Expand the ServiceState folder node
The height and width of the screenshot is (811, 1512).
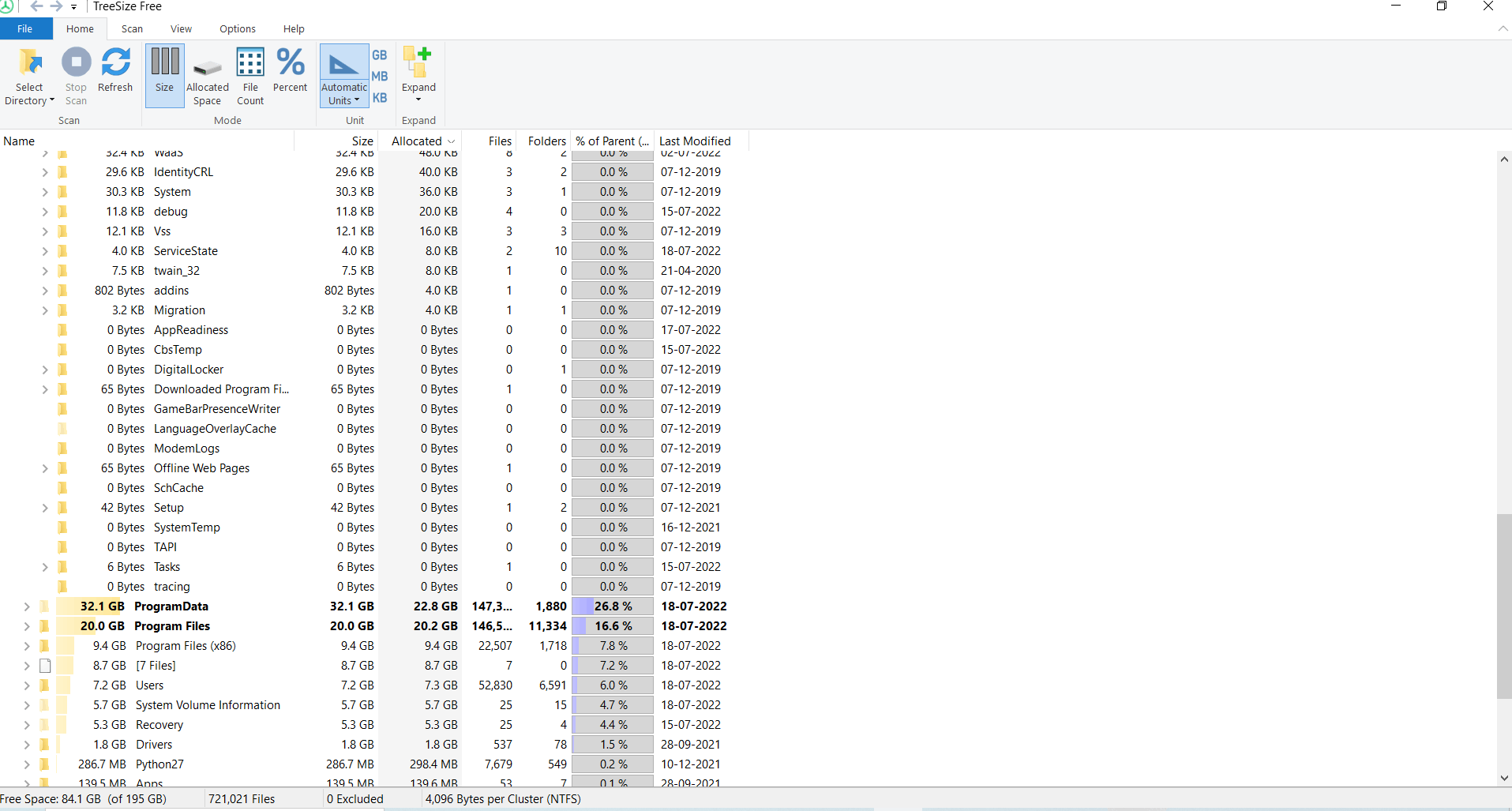point(45,251)
